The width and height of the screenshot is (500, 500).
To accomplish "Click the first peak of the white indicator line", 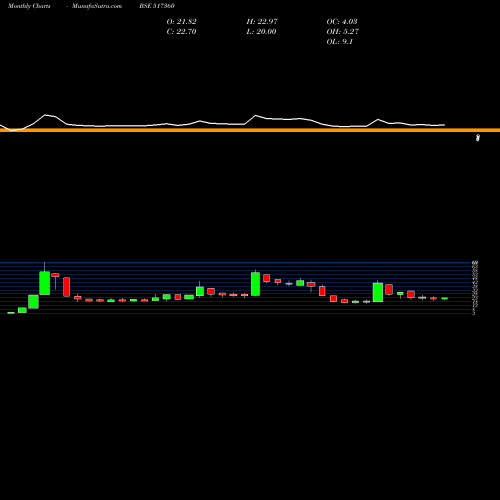I will coord(46,115).
